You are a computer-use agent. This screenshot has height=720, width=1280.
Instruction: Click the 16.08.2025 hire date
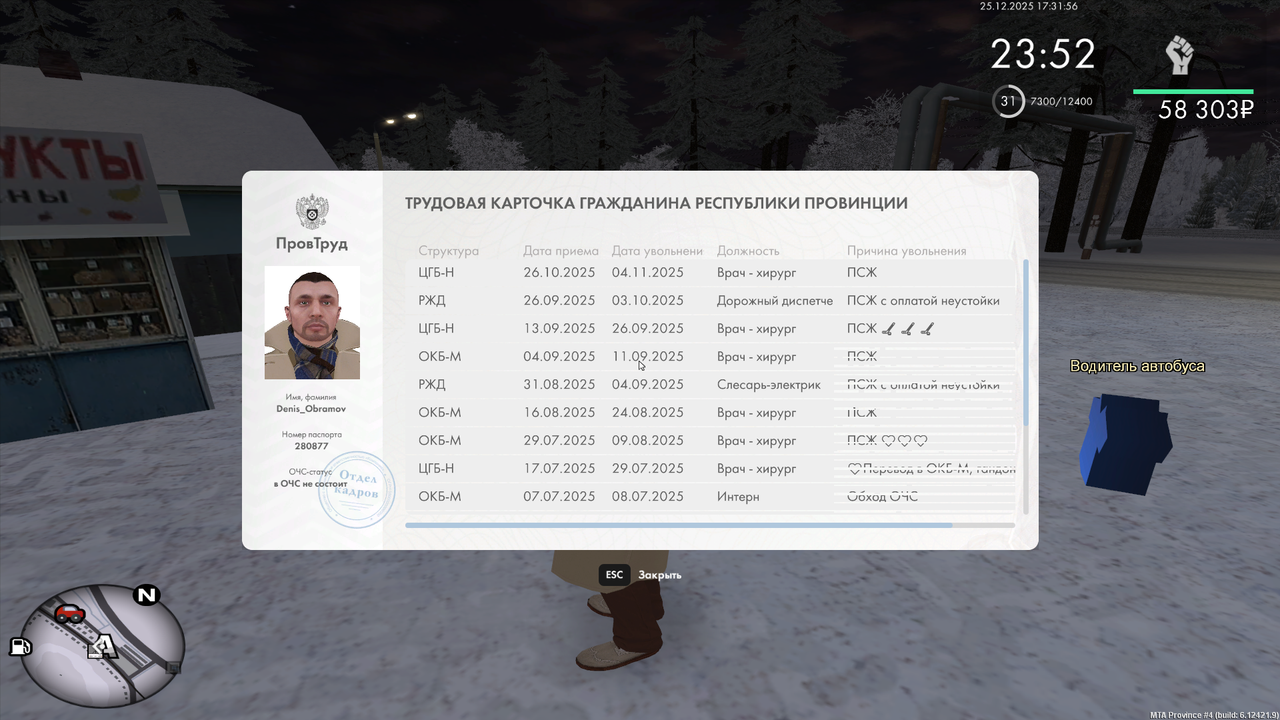coord(559,412)
